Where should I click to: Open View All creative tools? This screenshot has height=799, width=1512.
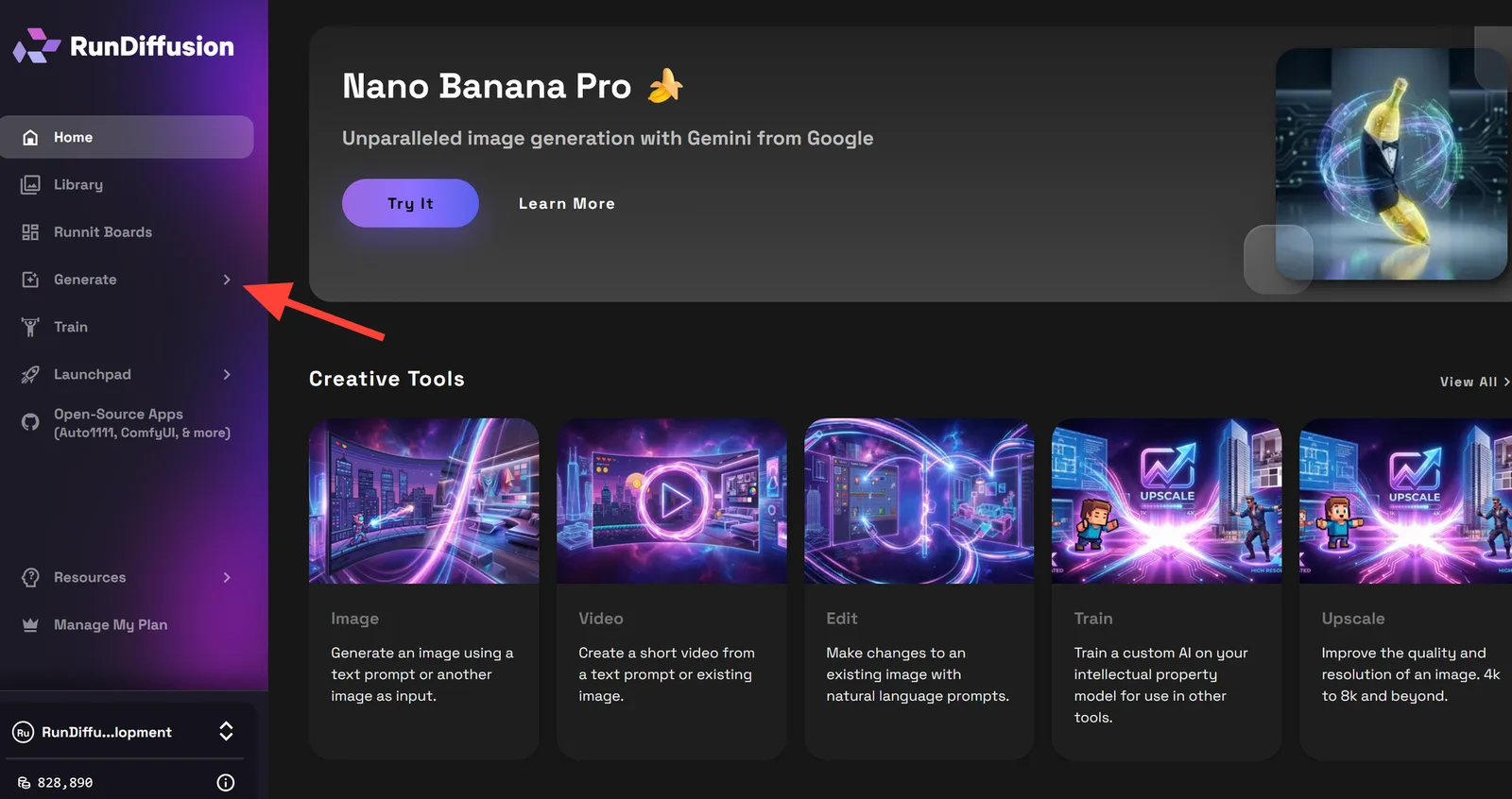click(1474, 382)
